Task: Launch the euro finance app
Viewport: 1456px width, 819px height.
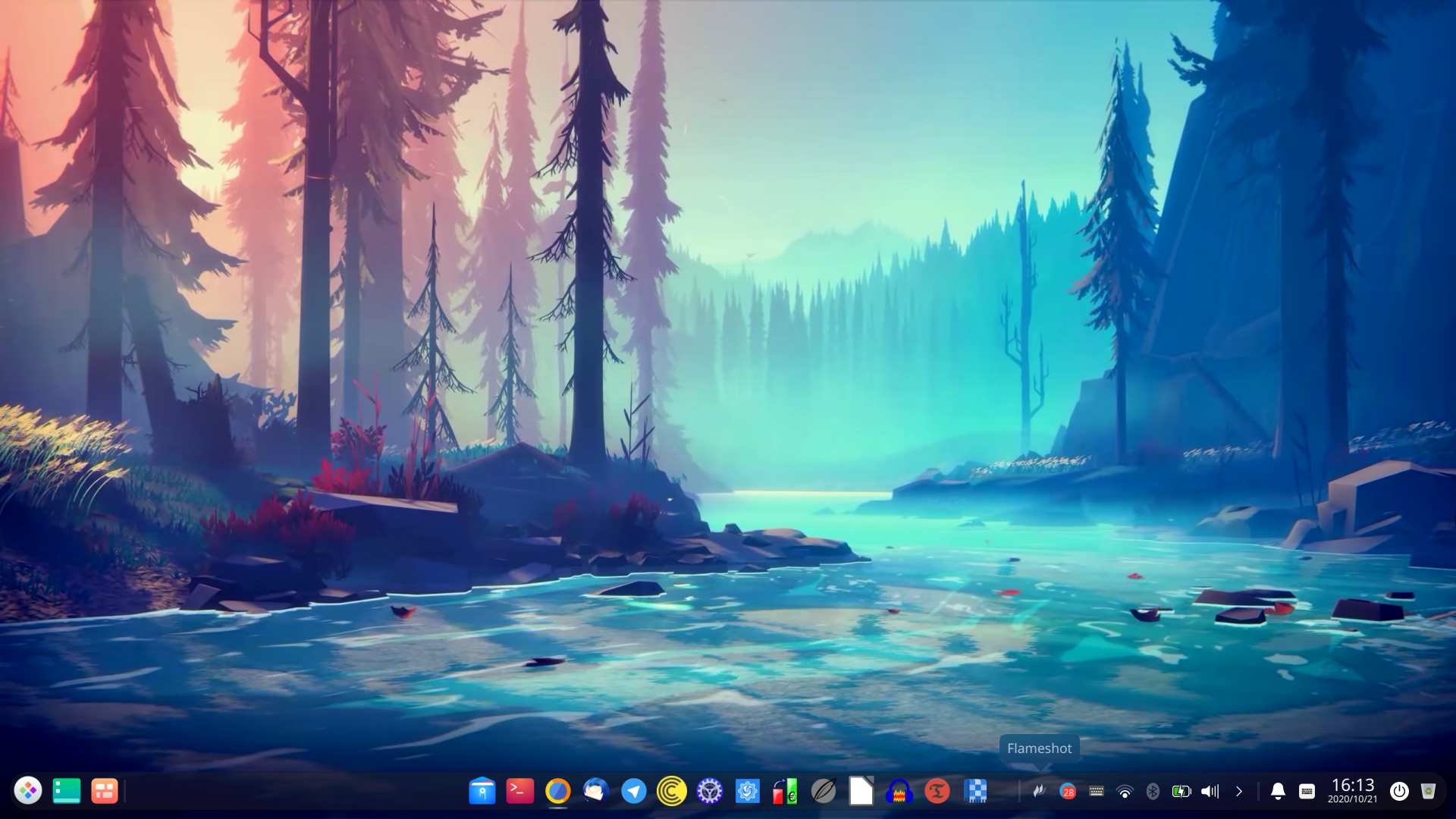Action: 786,791
